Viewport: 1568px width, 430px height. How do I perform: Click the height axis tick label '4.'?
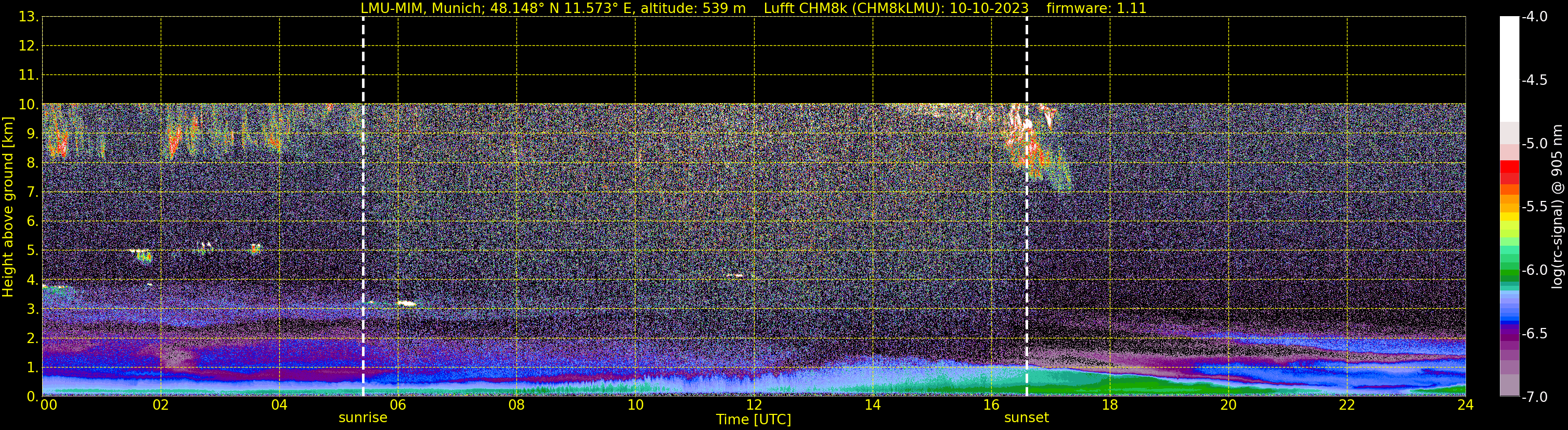point(32,280)
